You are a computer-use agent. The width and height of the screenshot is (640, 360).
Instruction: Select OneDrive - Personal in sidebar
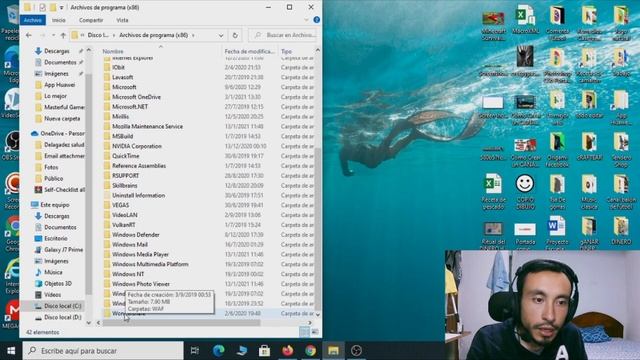click(x=62, y=133)
